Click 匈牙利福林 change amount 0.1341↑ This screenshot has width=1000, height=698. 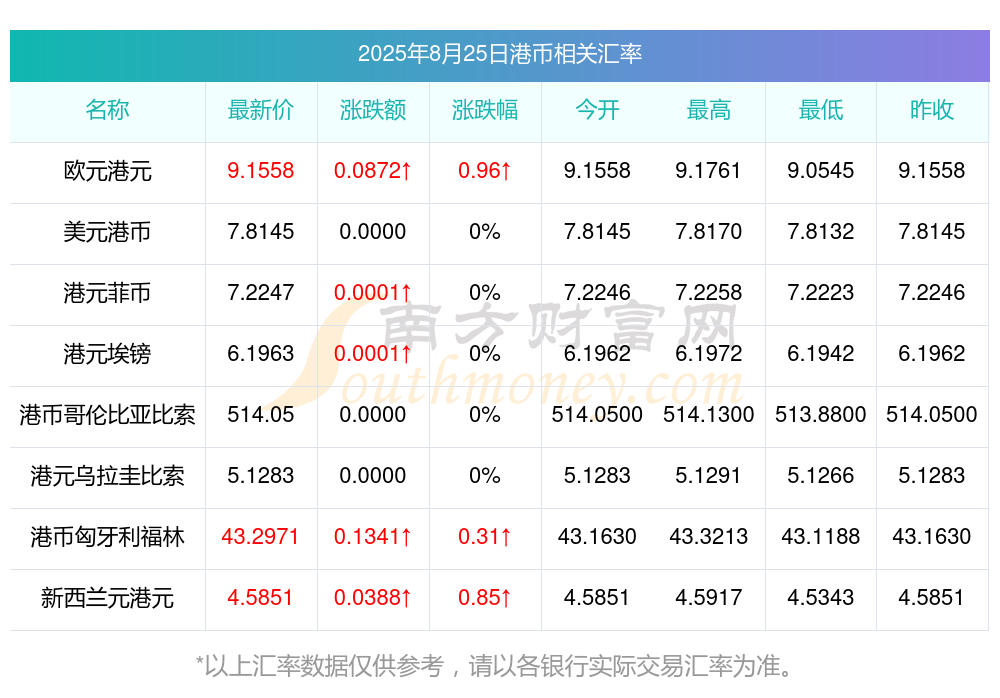[x=373, y=536]
